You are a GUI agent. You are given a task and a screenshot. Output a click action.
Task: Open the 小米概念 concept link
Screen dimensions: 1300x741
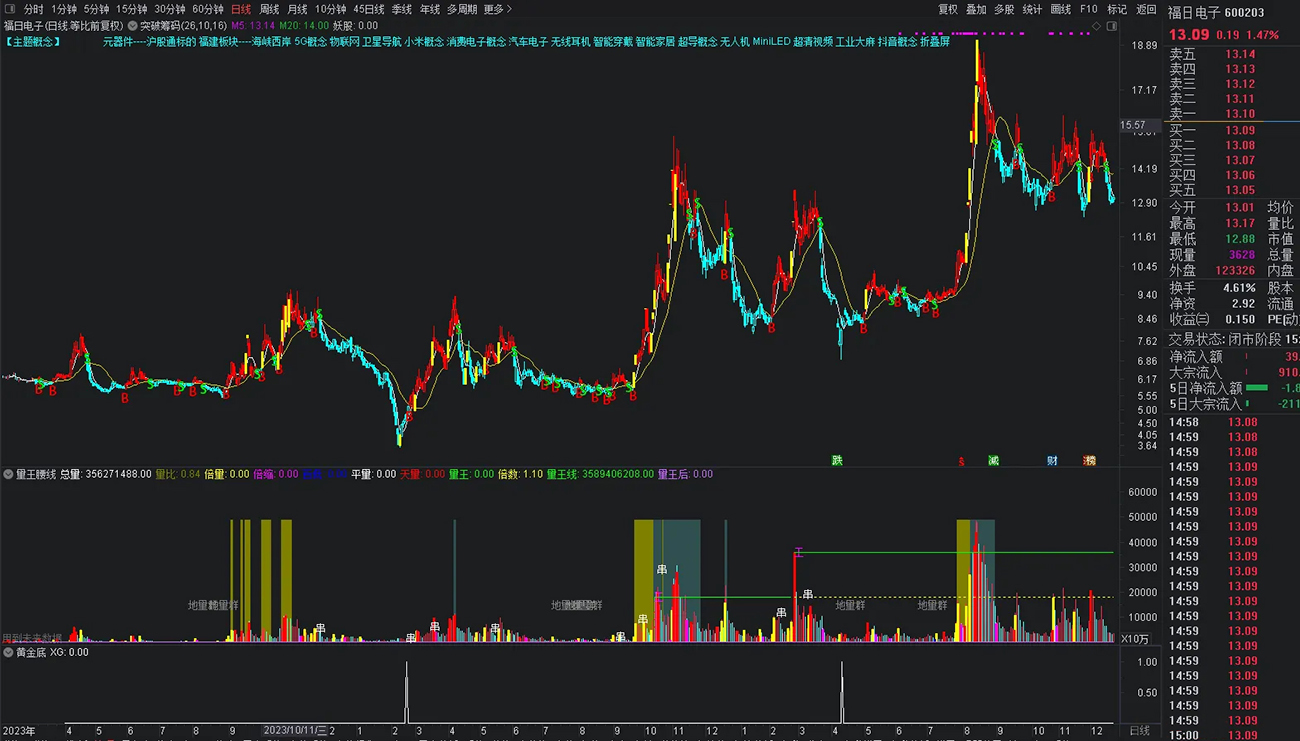click(x=424, y=42)
